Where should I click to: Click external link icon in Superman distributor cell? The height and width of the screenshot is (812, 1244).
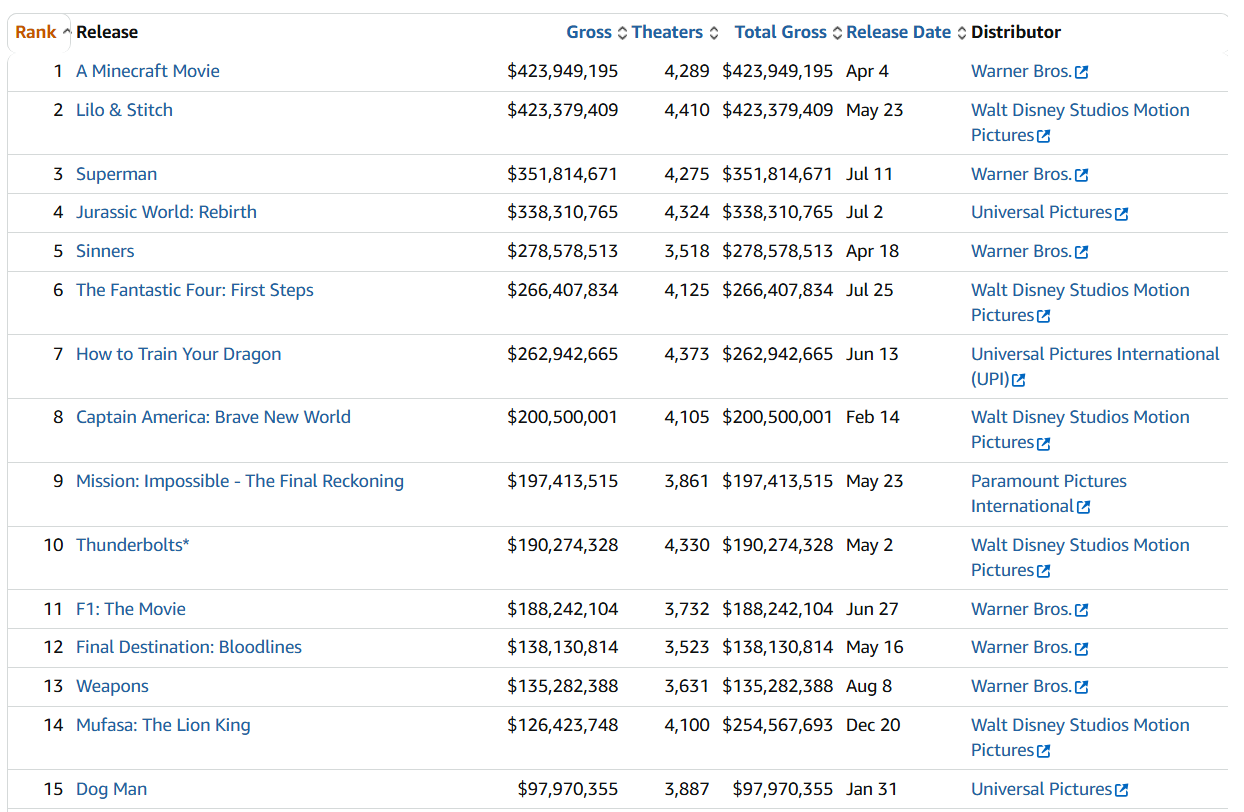click(x=1081, y=175)
